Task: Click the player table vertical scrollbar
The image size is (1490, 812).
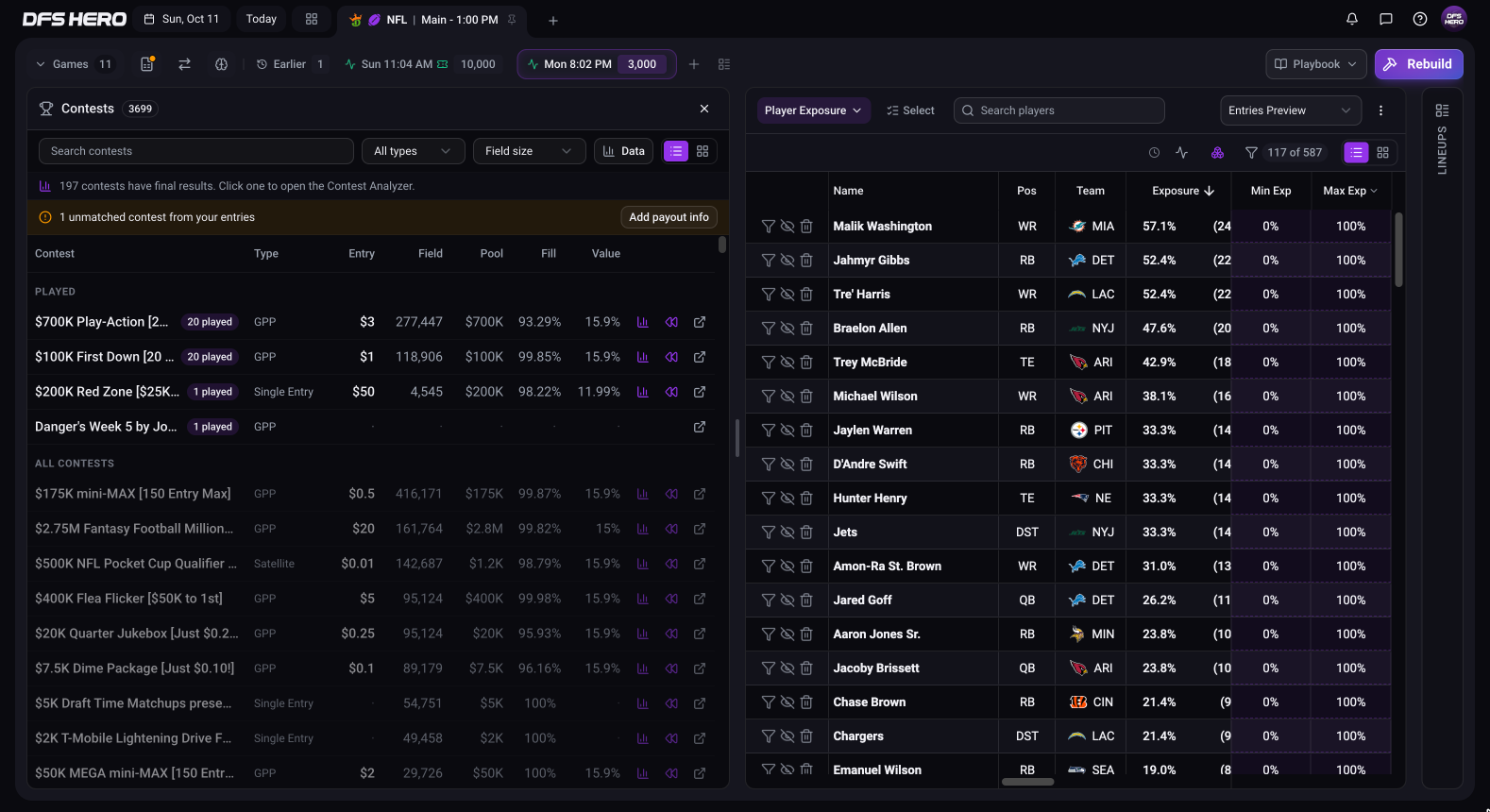Action: (1398, 248)
